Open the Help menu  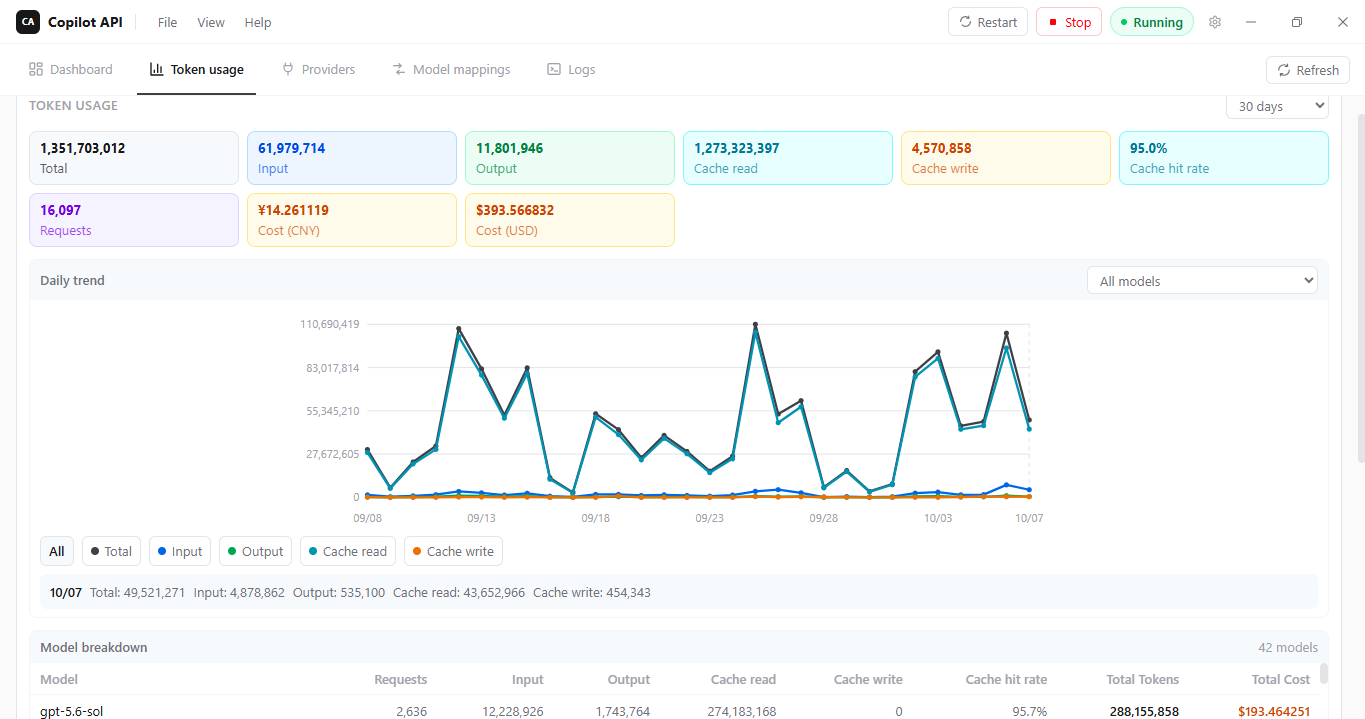[x=258, y=22]
